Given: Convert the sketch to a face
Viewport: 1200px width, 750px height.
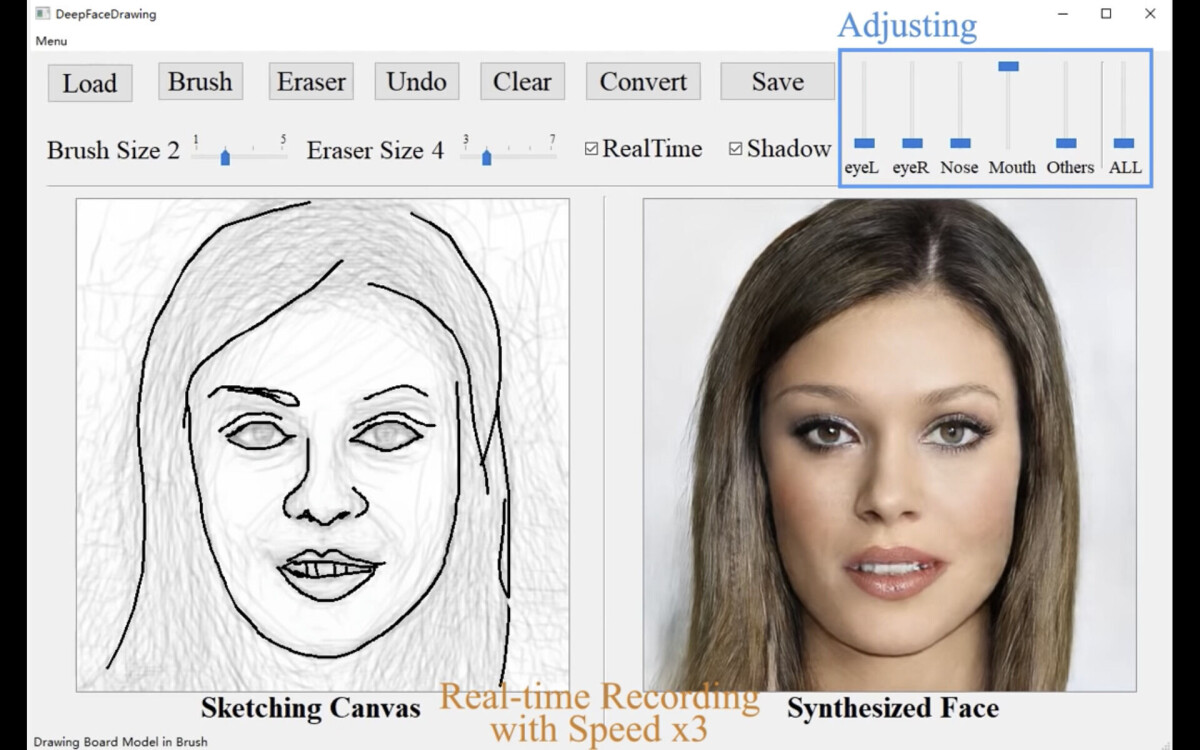Looking at the screenshot, I should pyautogui.click(x=643, y=81).
